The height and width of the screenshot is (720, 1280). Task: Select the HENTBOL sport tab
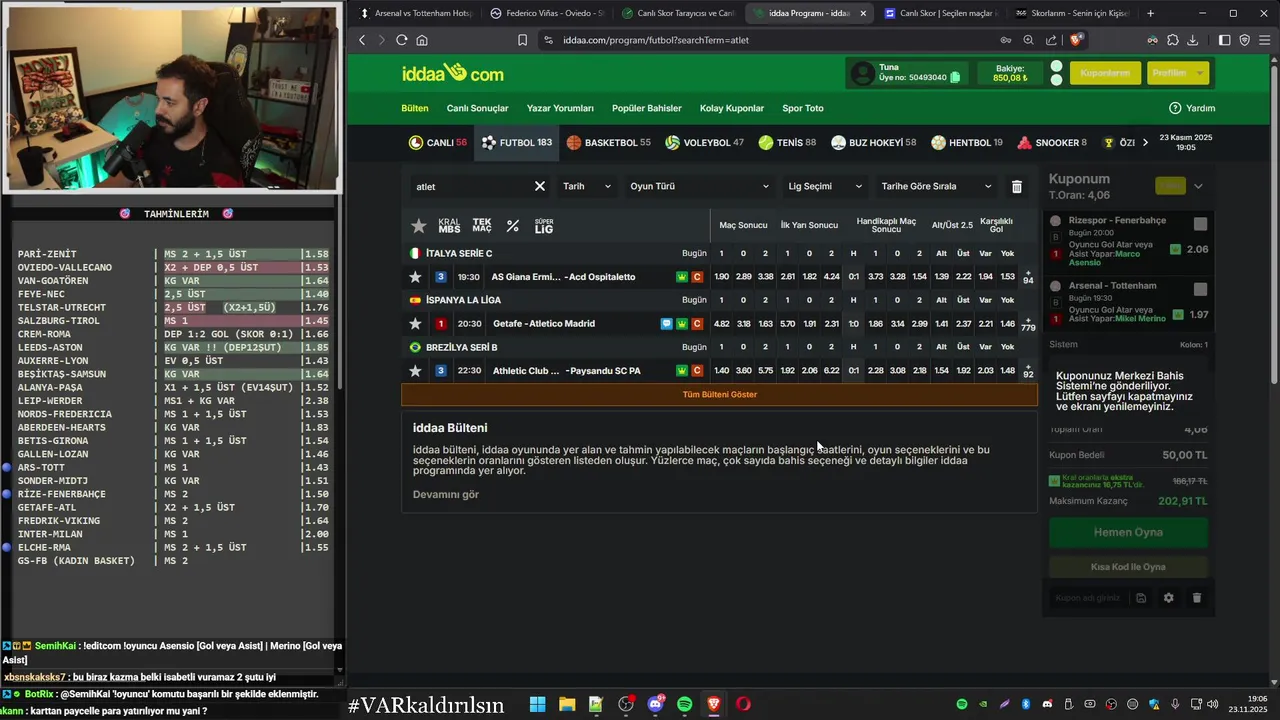tap(966, 143)
